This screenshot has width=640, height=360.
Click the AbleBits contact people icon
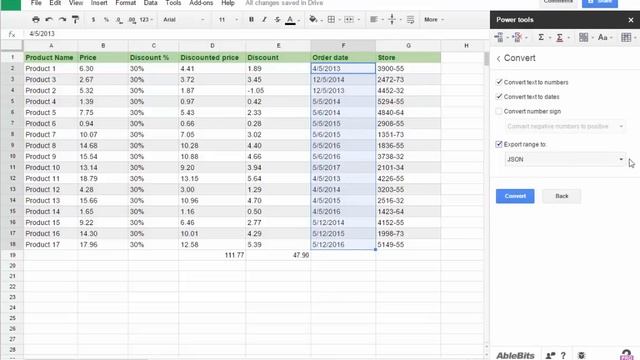point(550,355)
